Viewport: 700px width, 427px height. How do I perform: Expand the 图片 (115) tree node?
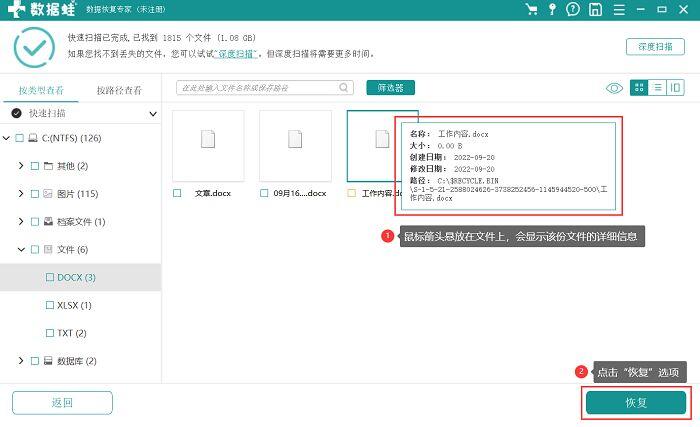pos(21,193)
